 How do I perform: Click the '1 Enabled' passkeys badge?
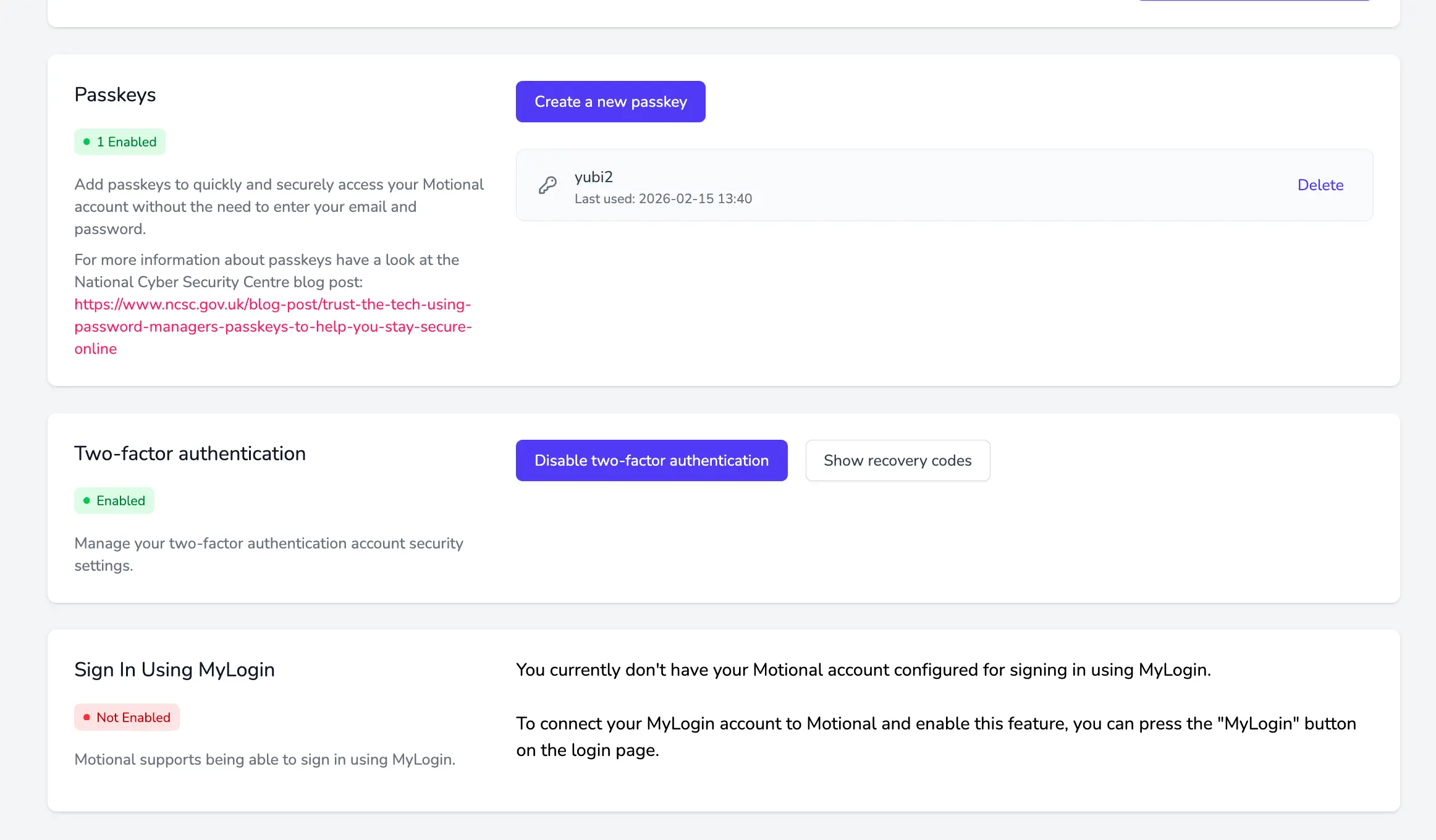[x=120, y=141]
